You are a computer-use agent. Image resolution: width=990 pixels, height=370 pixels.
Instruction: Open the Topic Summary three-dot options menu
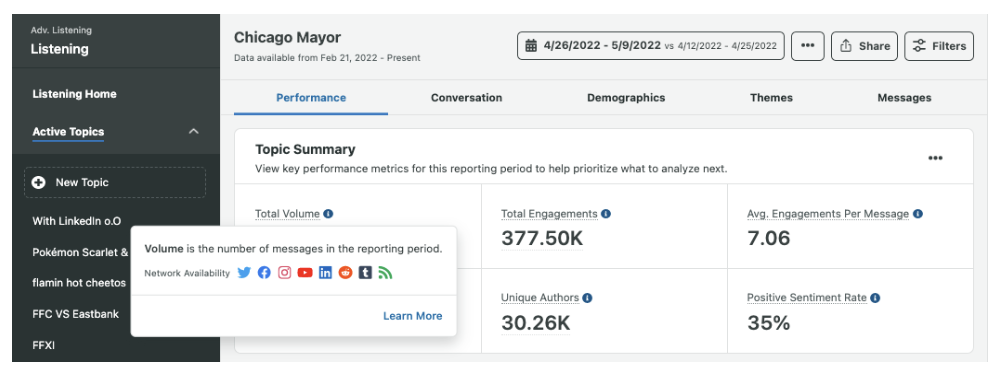tap(936, 158)
